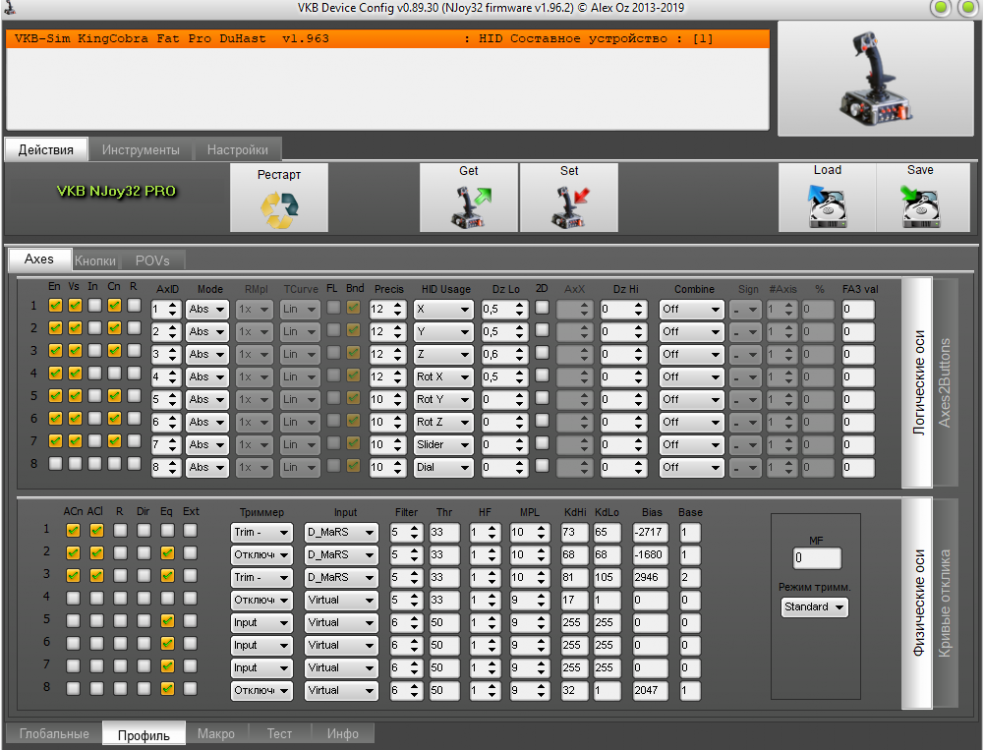Toggle Eq checkbox for physical axis 8
Viewport: 984px width, 750px height.
pyautogui.click(x=167, y=688)
